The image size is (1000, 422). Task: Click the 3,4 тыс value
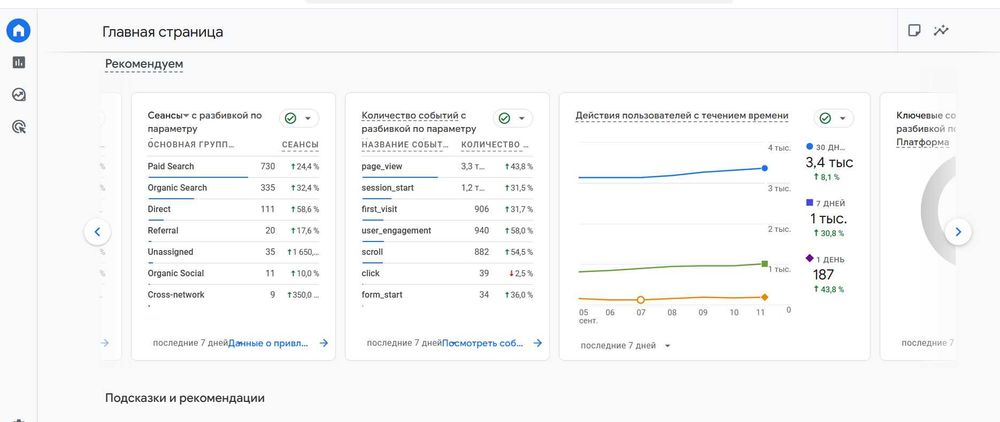click(829, 163)
